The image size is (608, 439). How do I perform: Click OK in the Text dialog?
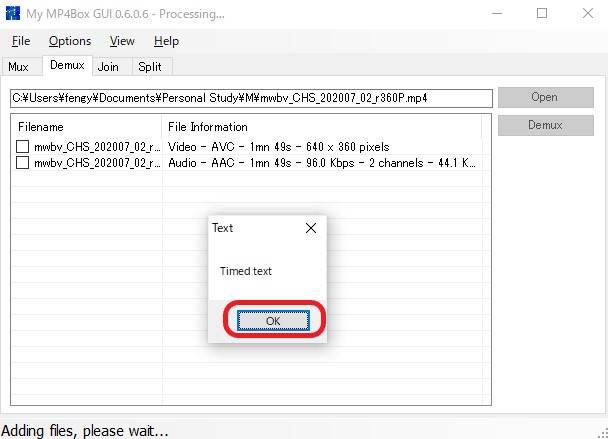coord(273,321)
